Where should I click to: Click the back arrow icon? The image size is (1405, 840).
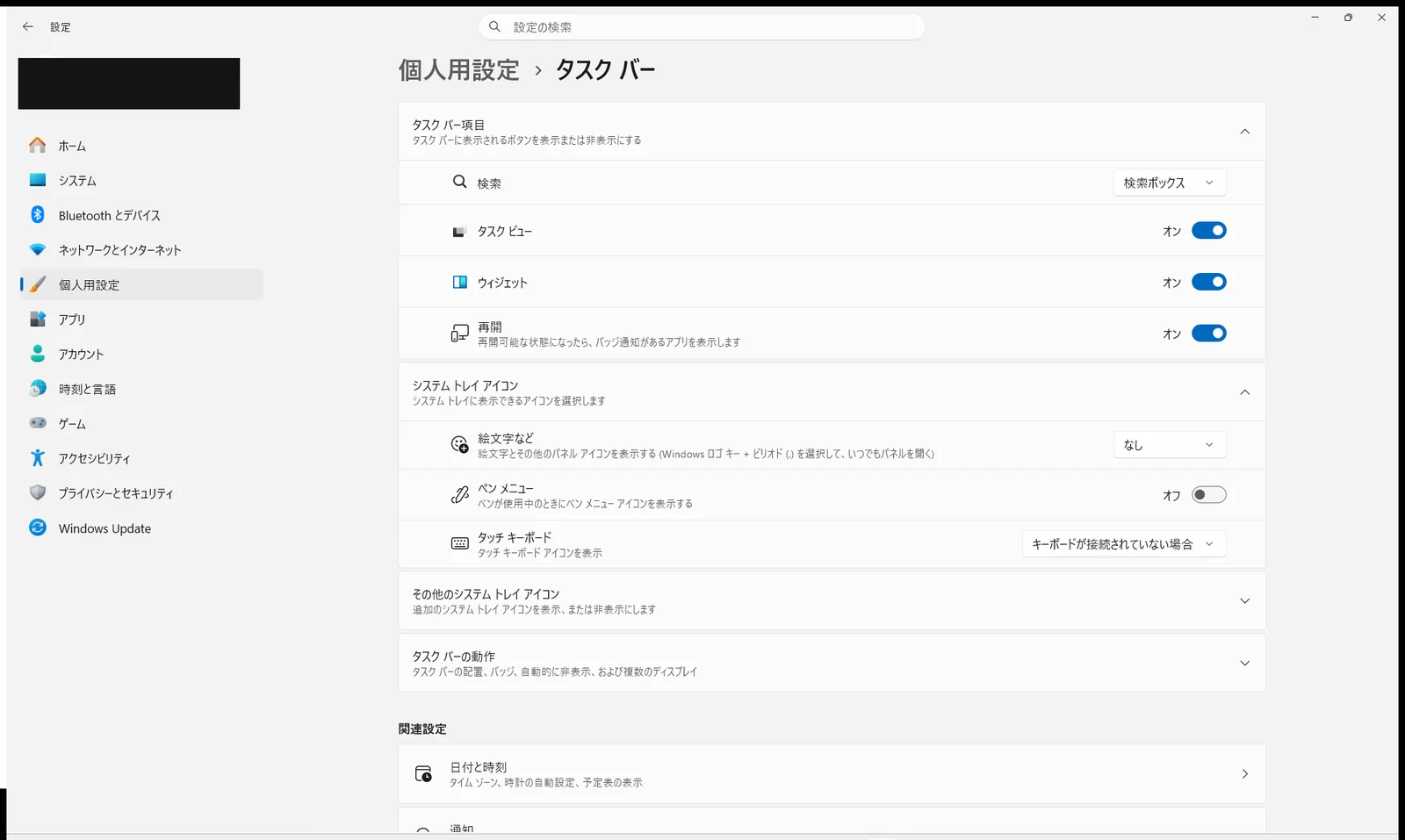(28, 26)
